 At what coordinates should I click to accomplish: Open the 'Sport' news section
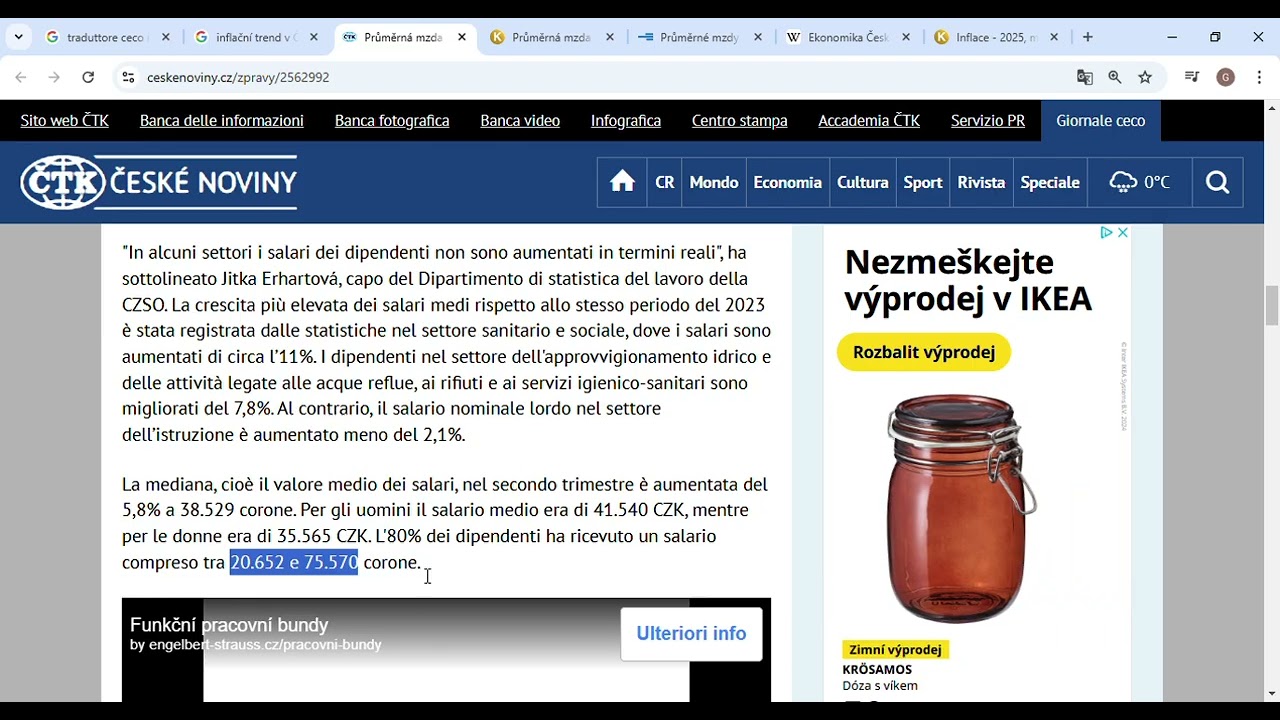[923, 182]
